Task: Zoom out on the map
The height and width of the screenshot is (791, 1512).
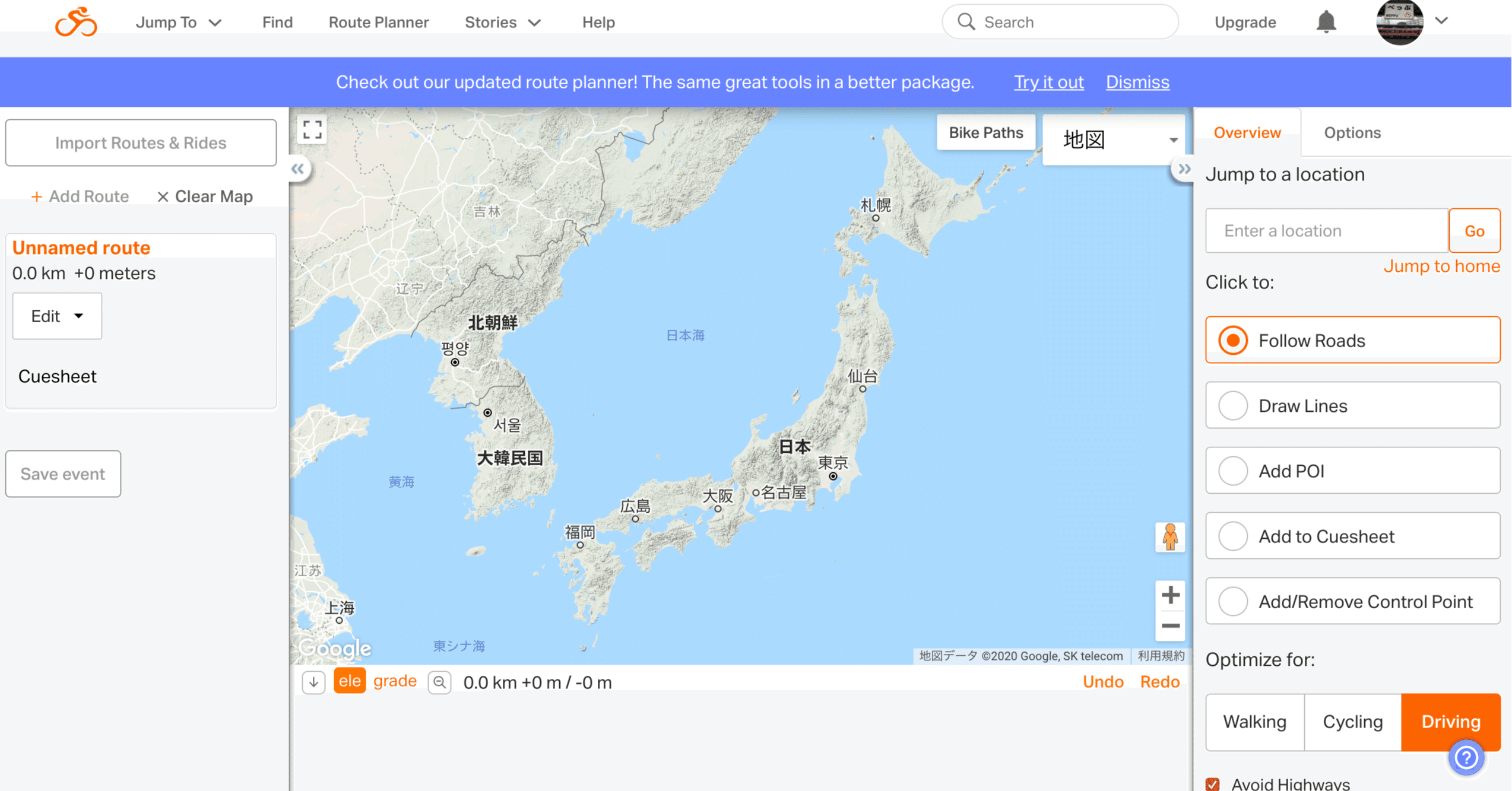Action: tap(1170, 626)
